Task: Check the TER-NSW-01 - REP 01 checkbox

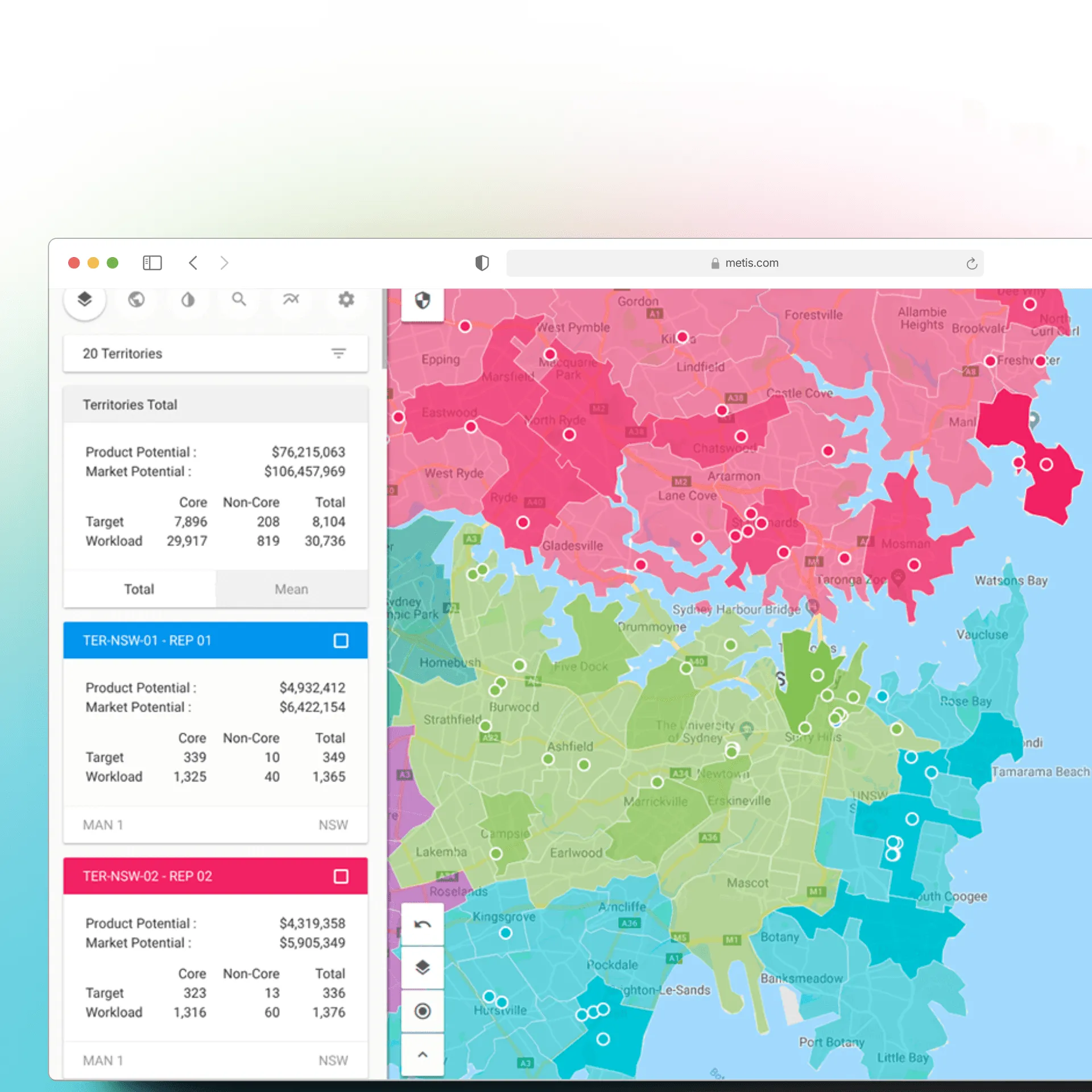Action: [x=341, y=640]
